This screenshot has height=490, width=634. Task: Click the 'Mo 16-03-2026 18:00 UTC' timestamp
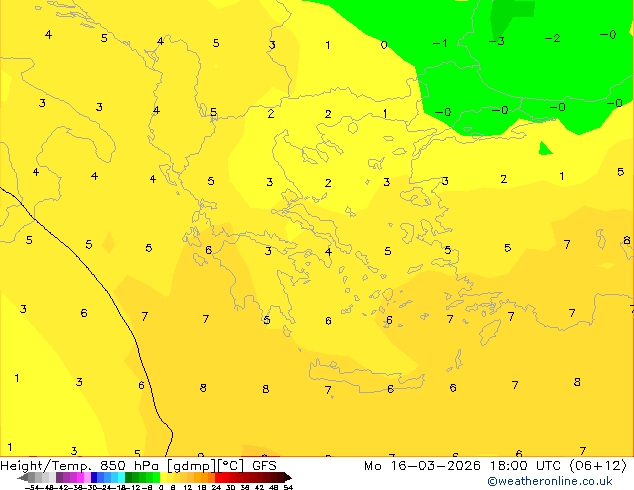[463, 466]
